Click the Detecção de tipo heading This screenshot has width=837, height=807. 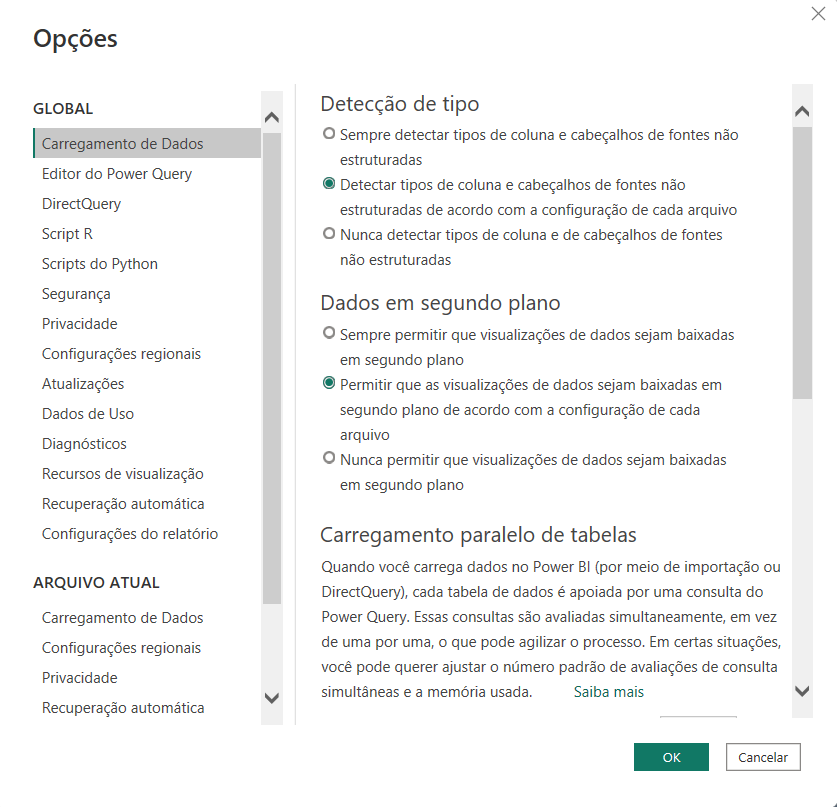point(400,104)
